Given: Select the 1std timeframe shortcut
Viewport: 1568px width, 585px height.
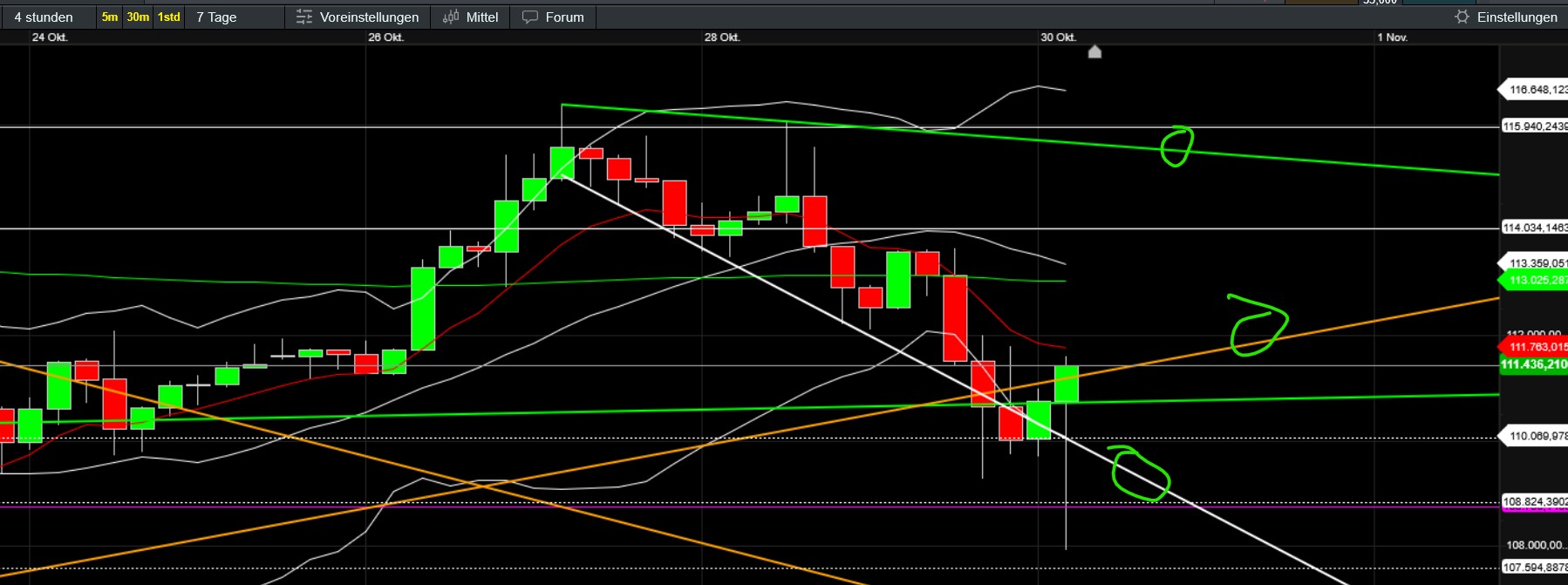Looking at the screenshot, I should point(169,17).
